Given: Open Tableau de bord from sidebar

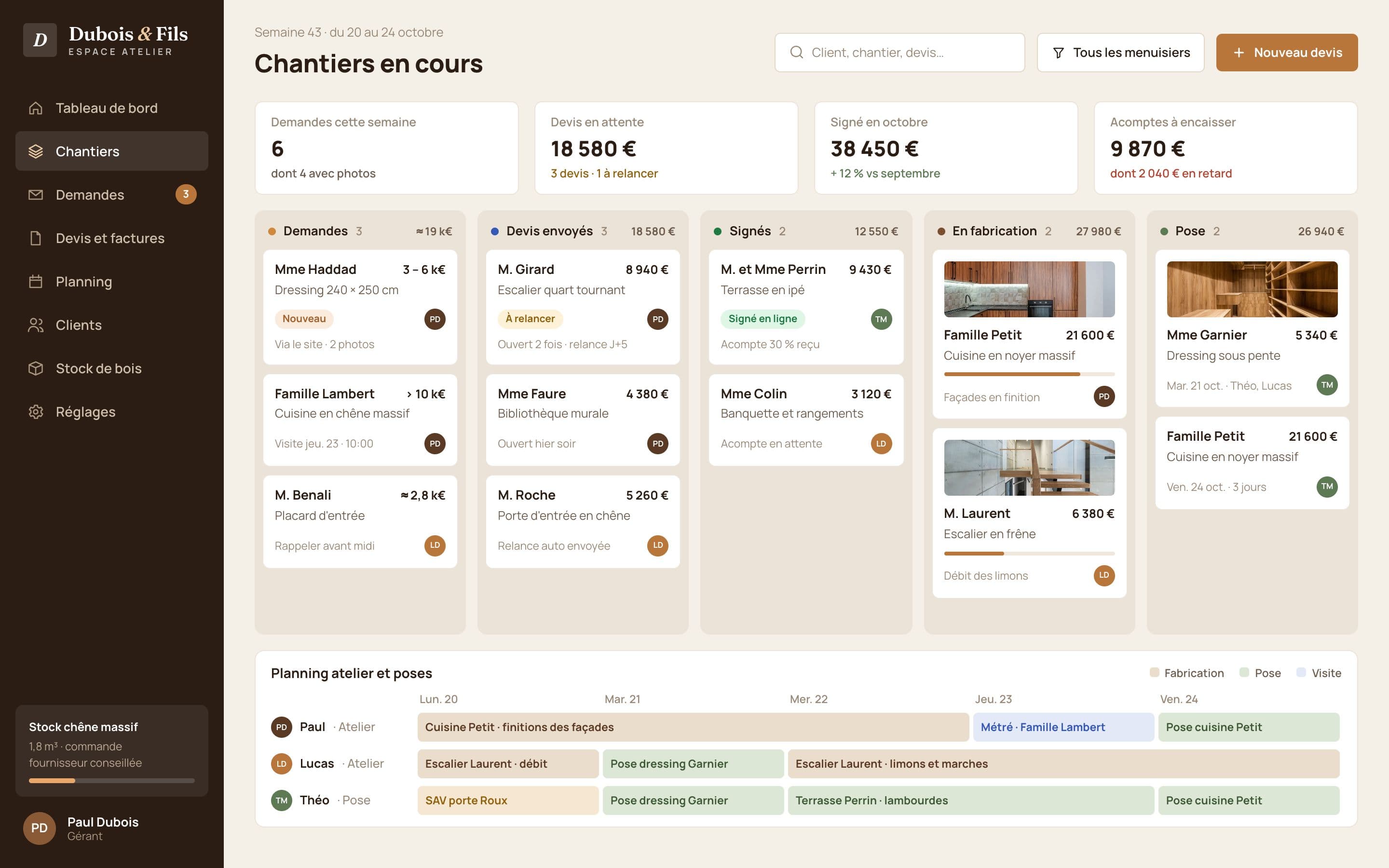Looking at the screenshot, I should [x=111, y=108].
